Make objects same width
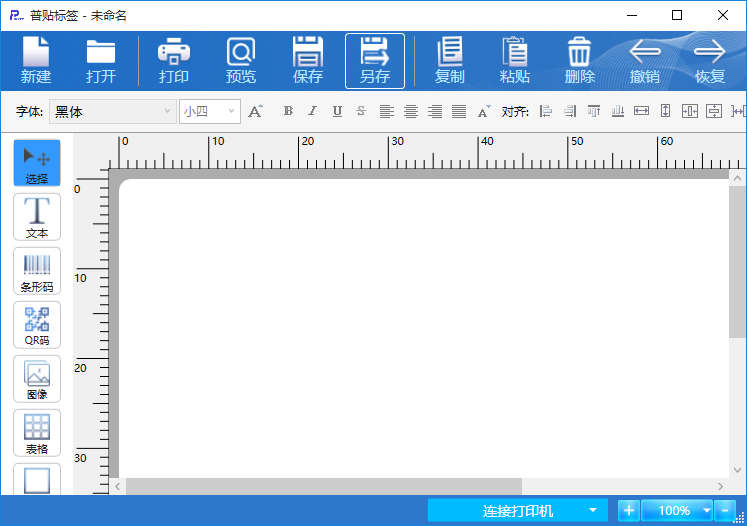Viewport: 747px width, 526px height. tap(642, 111)
